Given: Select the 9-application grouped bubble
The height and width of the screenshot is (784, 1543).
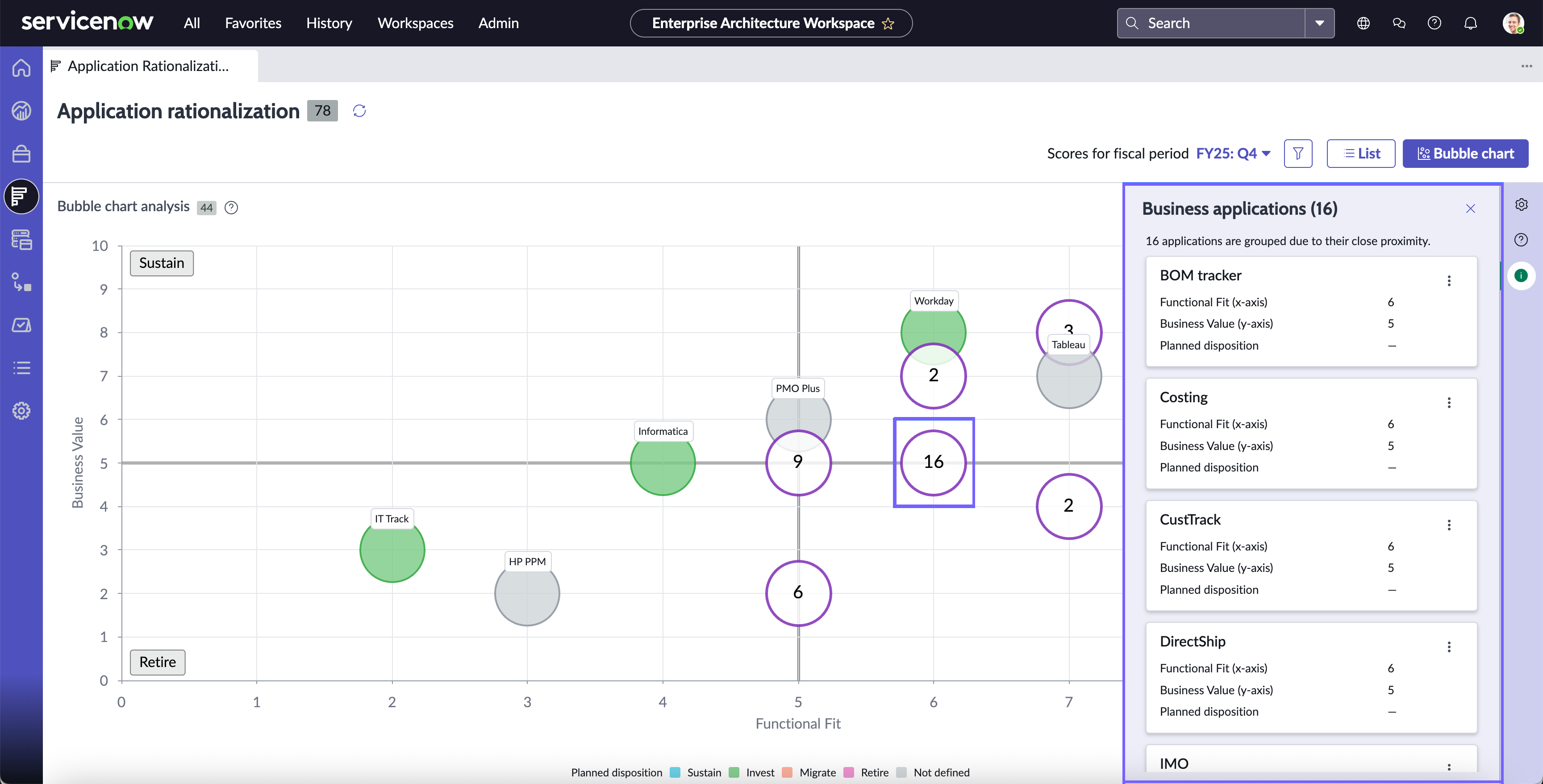Looking at the screenshot, I should click(798, 463).
